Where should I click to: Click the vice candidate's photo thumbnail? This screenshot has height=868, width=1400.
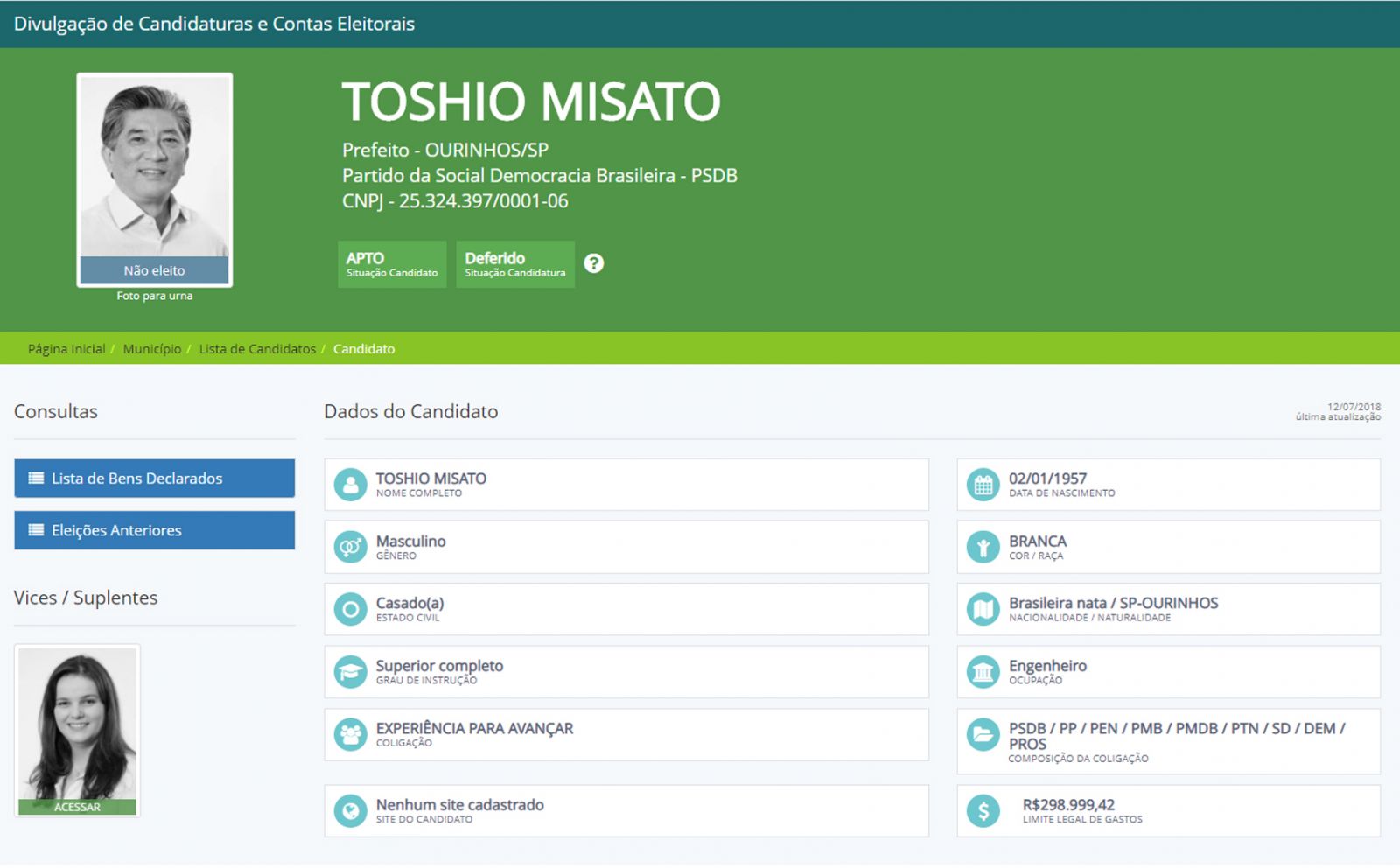[77, 723]
